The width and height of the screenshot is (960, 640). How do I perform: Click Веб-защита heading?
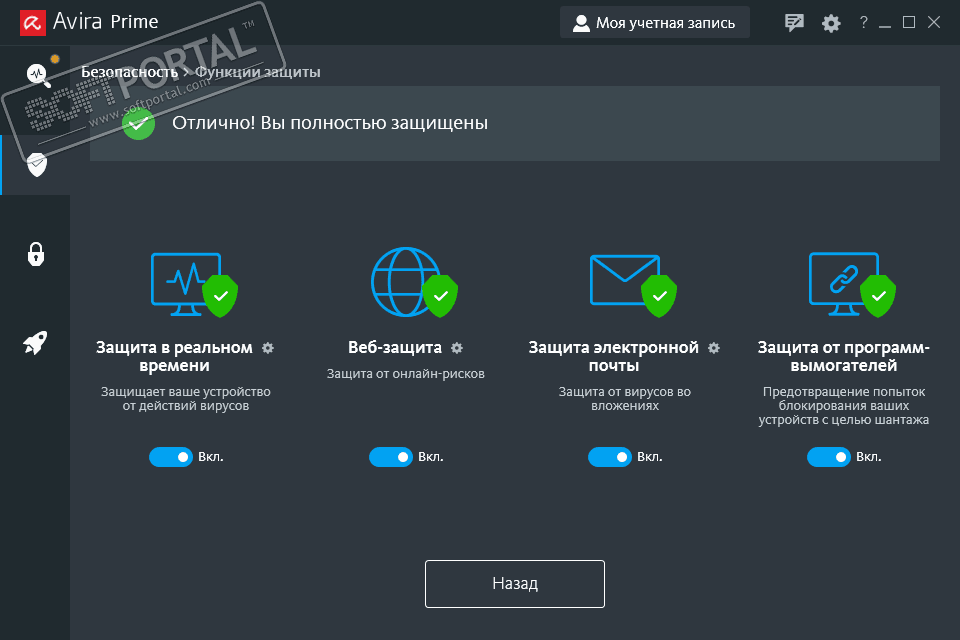[x=395, y=347]
